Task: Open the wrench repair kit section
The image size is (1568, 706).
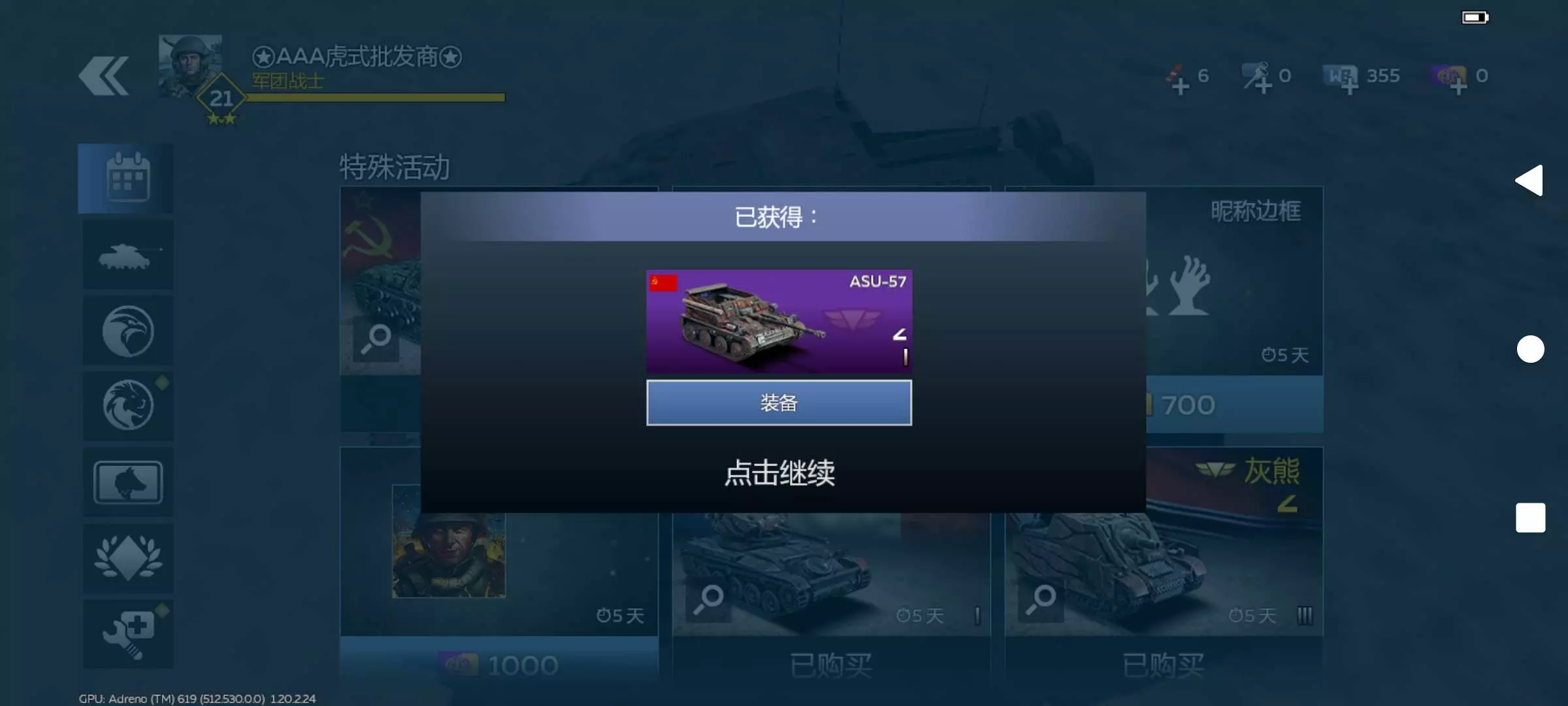Action: [128, 634]
